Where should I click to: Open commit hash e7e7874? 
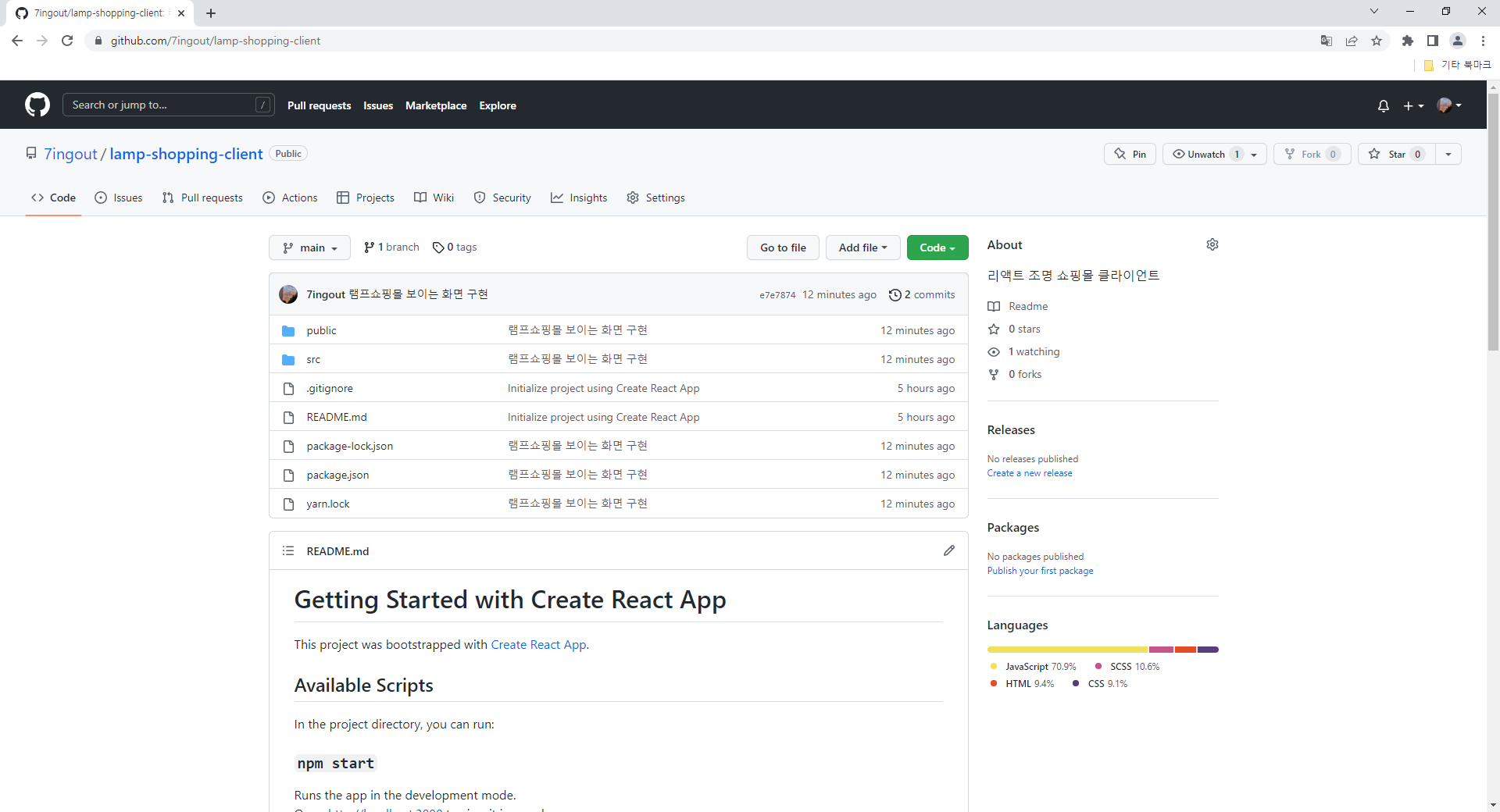[x=777, y=295]
